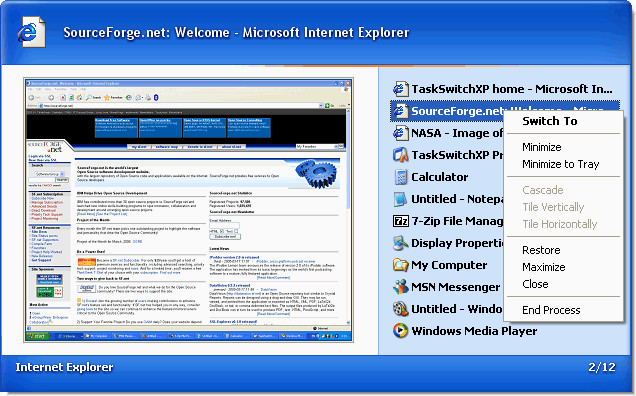The height and width of the screenshot is (396, 636).
Task: Click the large Internet Explorer page icon in header
Action: (31, 32)
